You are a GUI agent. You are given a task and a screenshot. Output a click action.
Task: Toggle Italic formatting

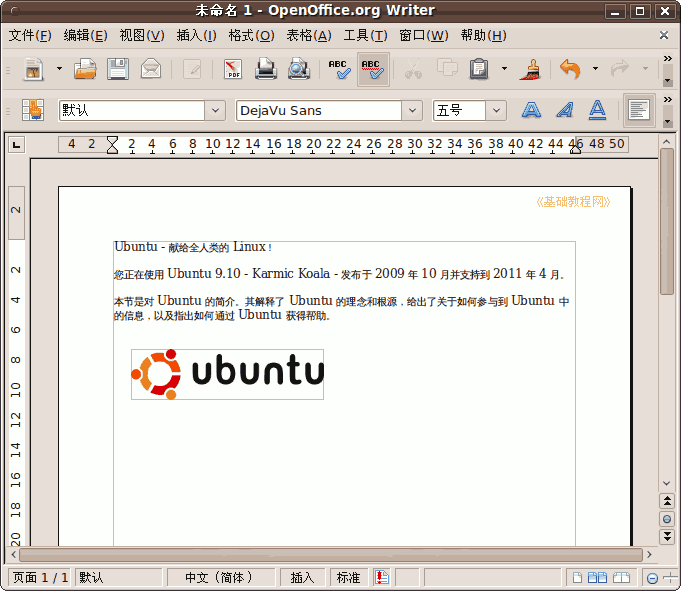tap(565, 110)
